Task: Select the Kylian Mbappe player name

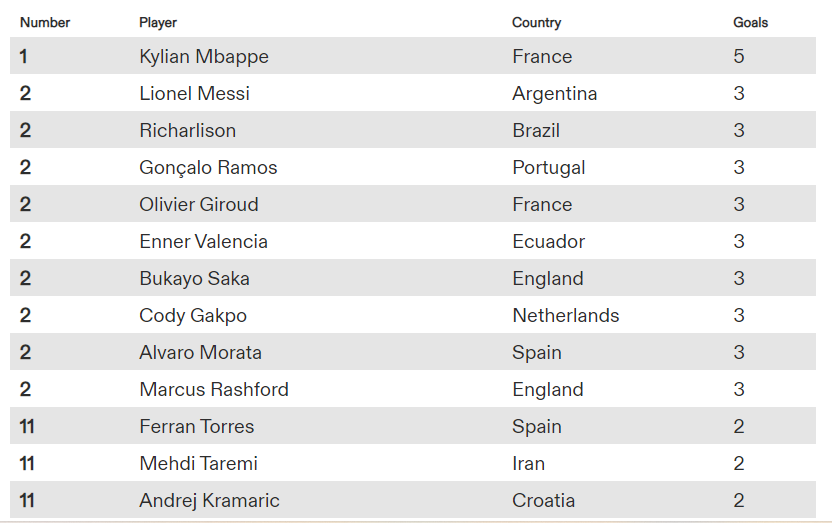Action: pyautogui.click(x=204, y=57)
